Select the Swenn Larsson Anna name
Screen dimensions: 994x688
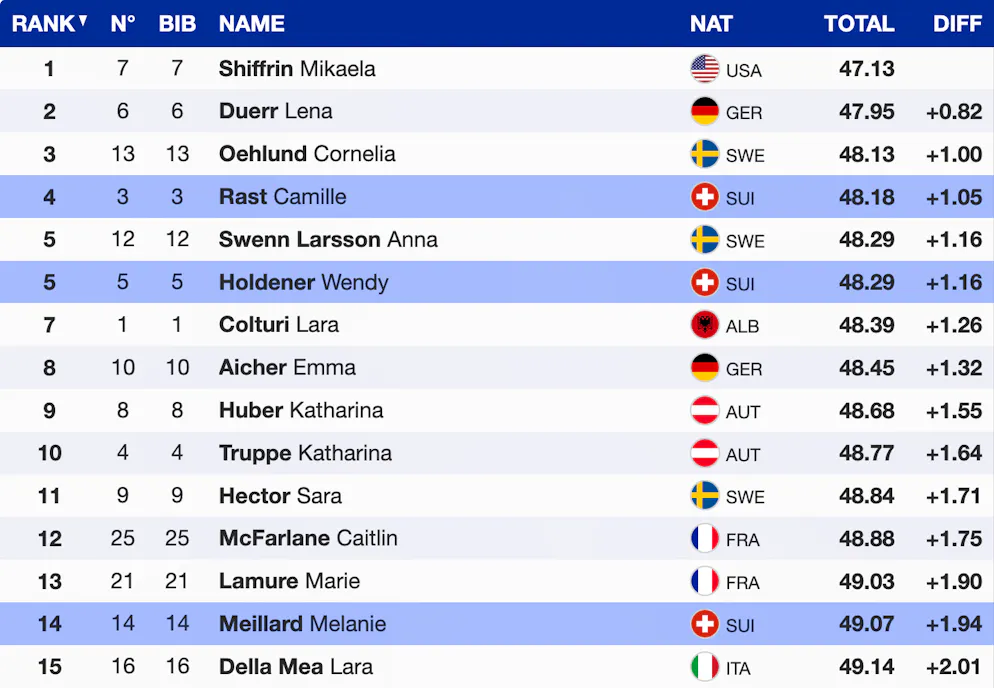click(328, 240)
